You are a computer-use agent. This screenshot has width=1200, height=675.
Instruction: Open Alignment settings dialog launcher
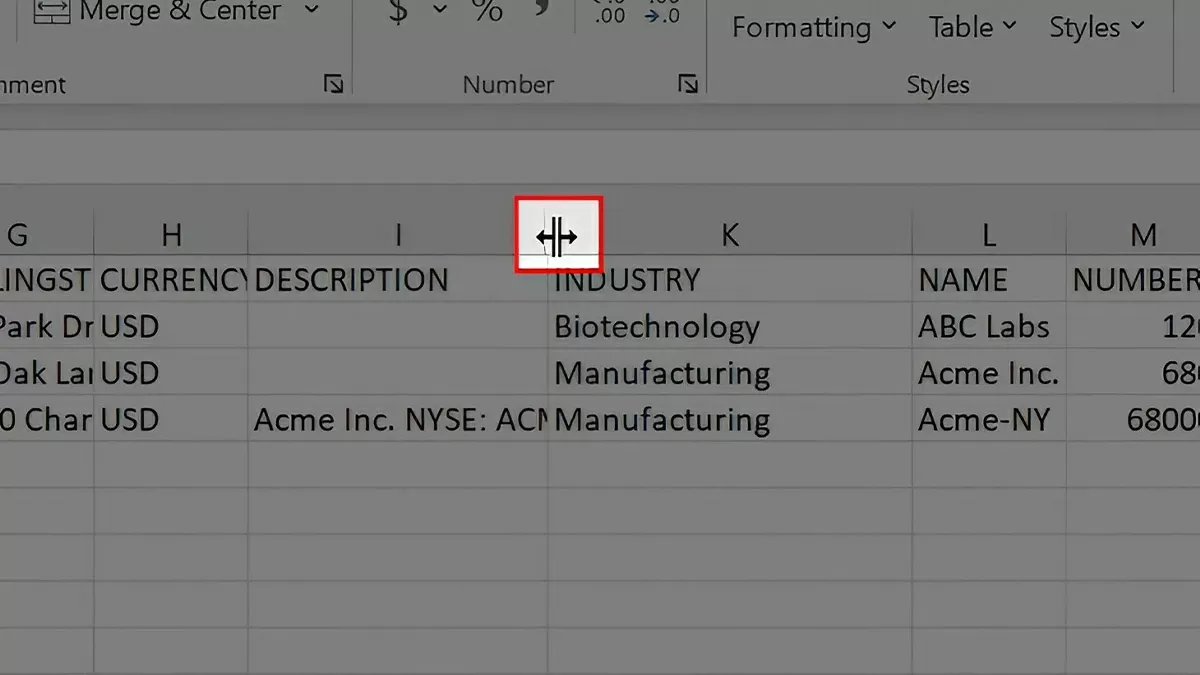[x=334, y=85]
